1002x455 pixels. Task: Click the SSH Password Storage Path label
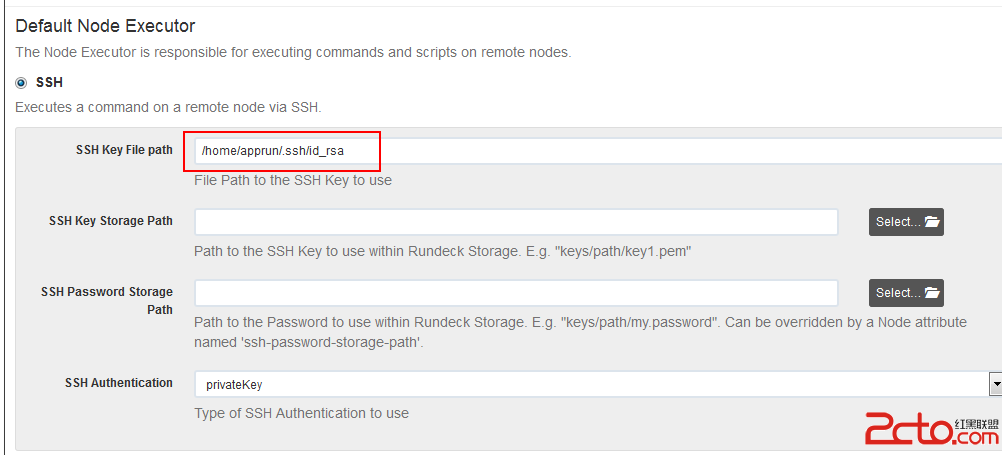pos(107,300)
